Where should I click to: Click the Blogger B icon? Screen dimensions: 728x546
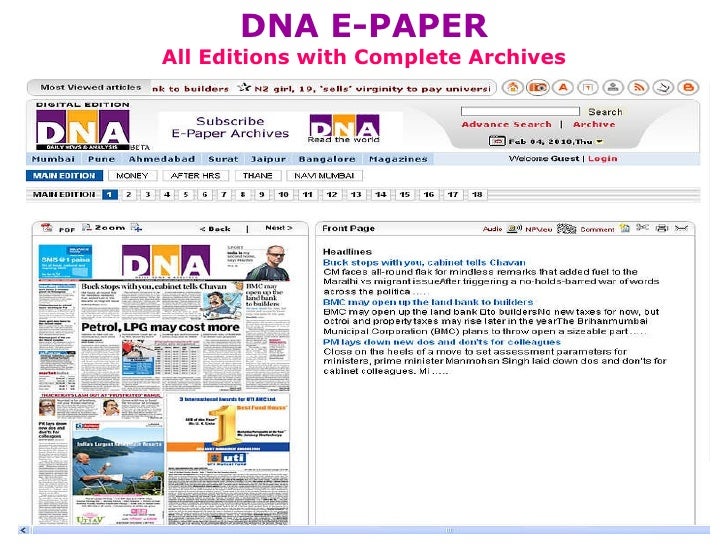coord(688,87)
